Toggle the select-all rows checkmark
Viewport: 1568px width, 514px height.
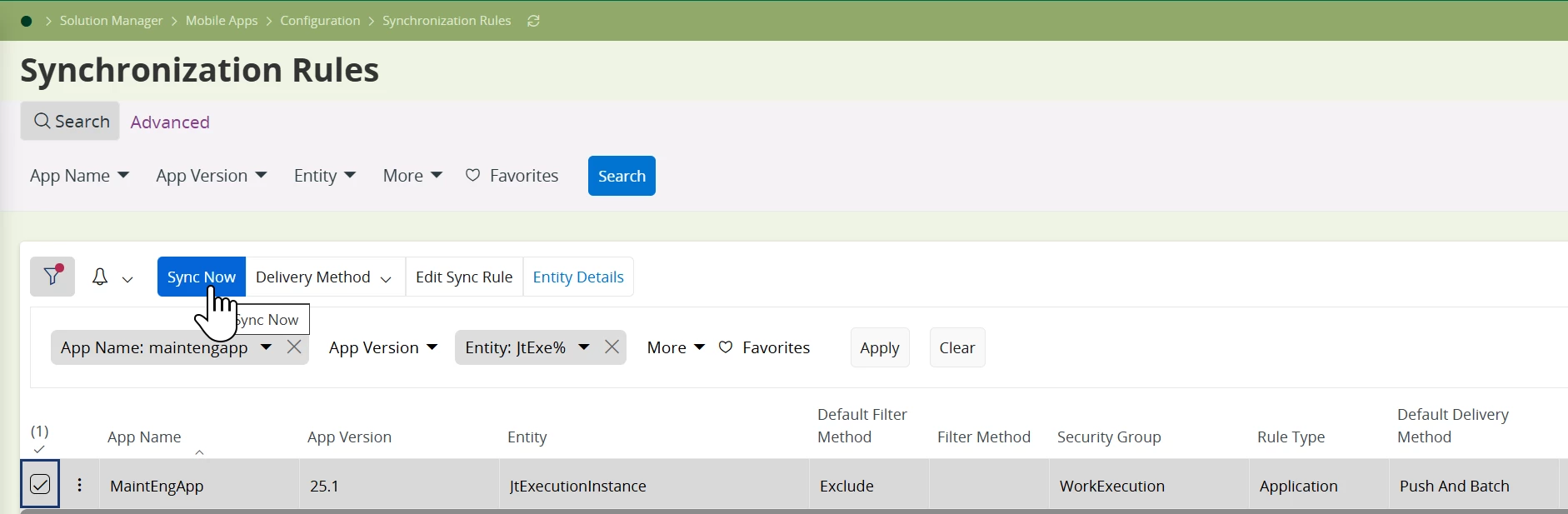(39, 449)
